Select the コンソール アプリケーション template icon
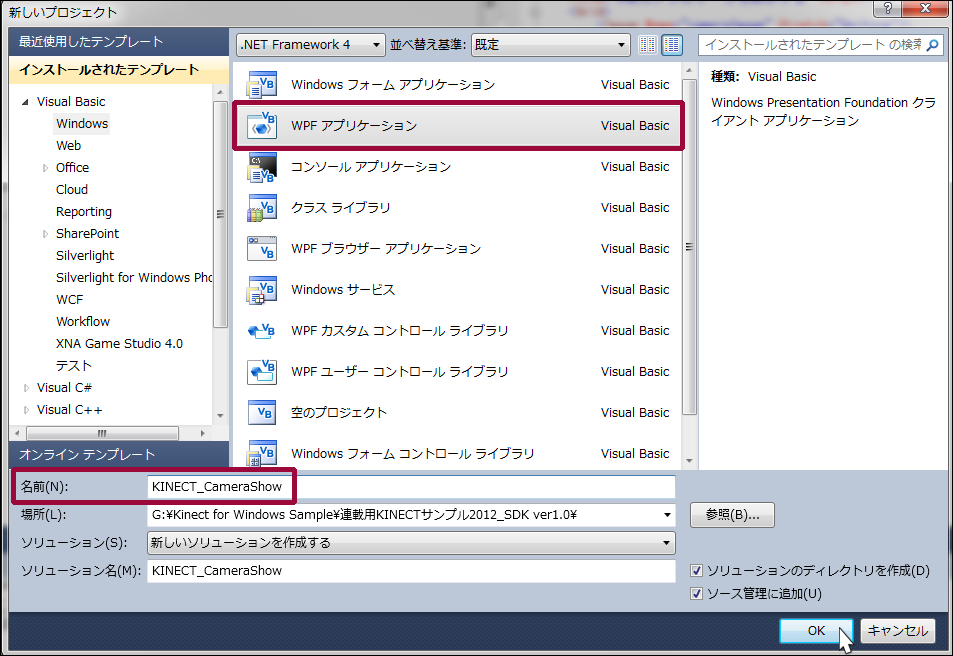This screenshot has width=953, height=656. tap(262, 167)
